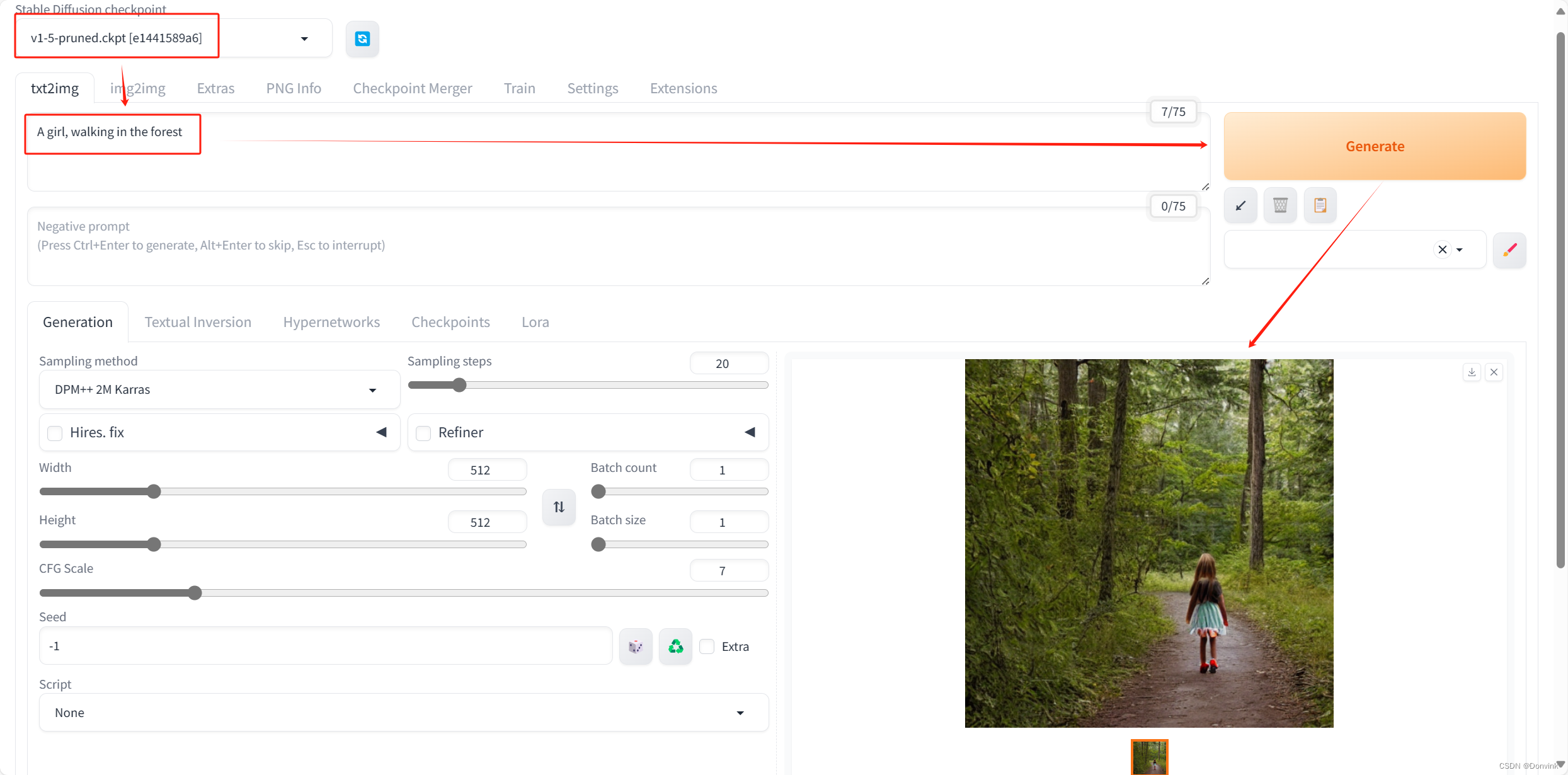The image size is (1568, 775).
Task: Randomize the seed with the dice icon
Action: click(636, 646)
